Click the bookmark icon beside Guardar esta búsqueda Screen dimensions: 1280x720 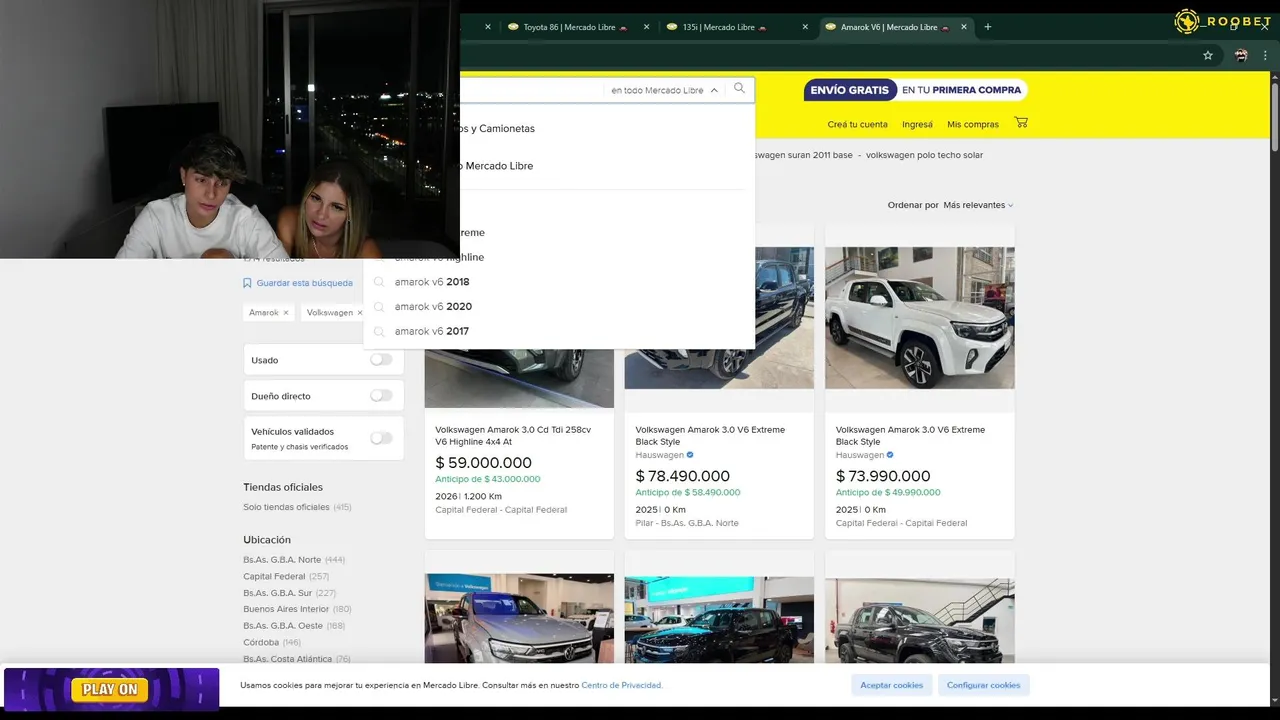[x=247, y=283]
